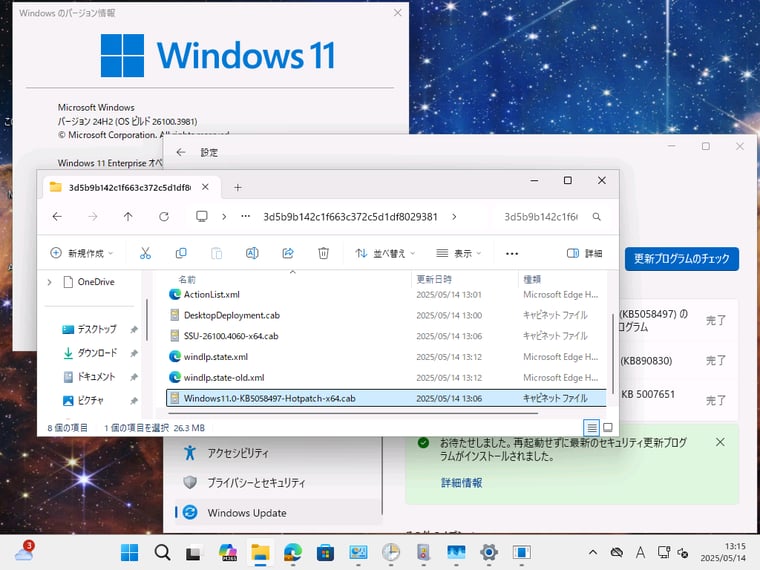Go back in File Explorer
Image resolution: width=760 pixels, height=570 pixels.
coord(57,217)
